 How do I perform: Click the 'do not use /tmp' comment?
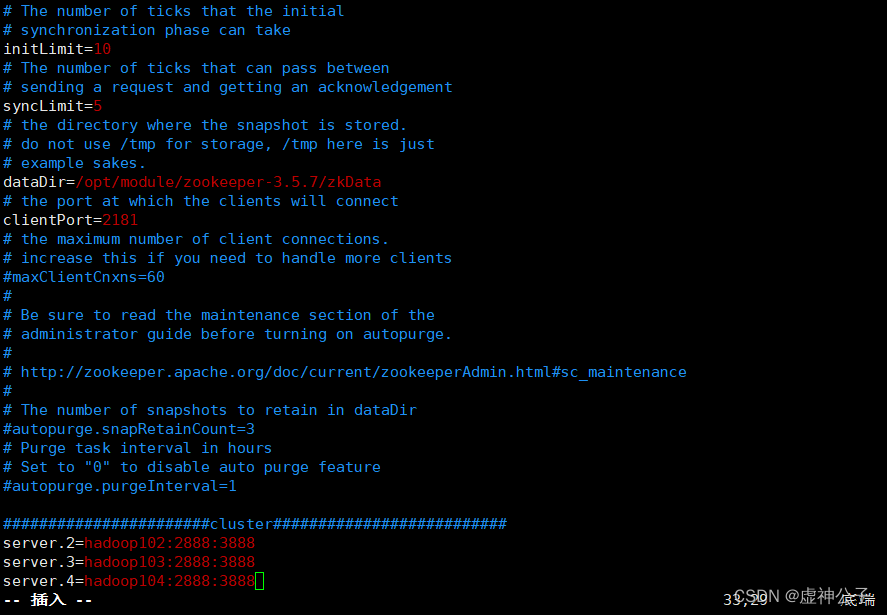tap(218, 144)
